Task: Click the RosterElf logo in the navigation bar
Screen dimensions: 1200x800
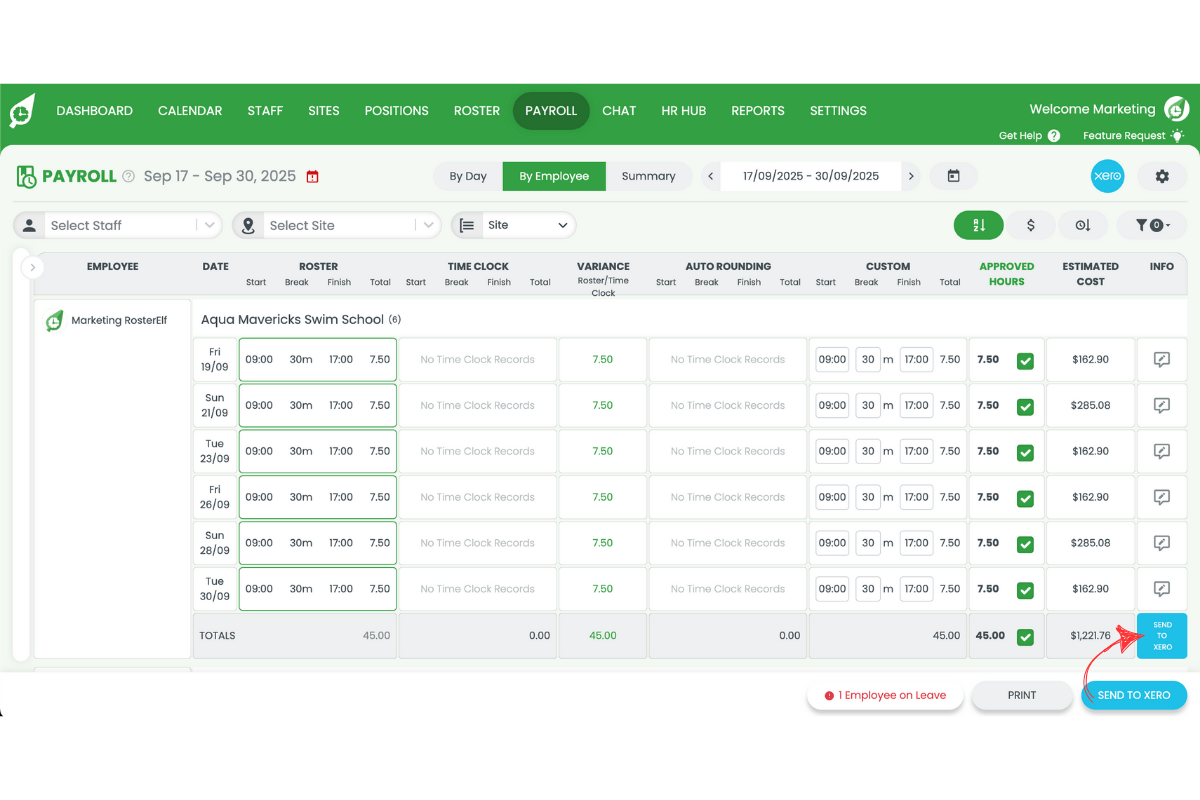Action: pyautogui.click(x=21, y=110)
